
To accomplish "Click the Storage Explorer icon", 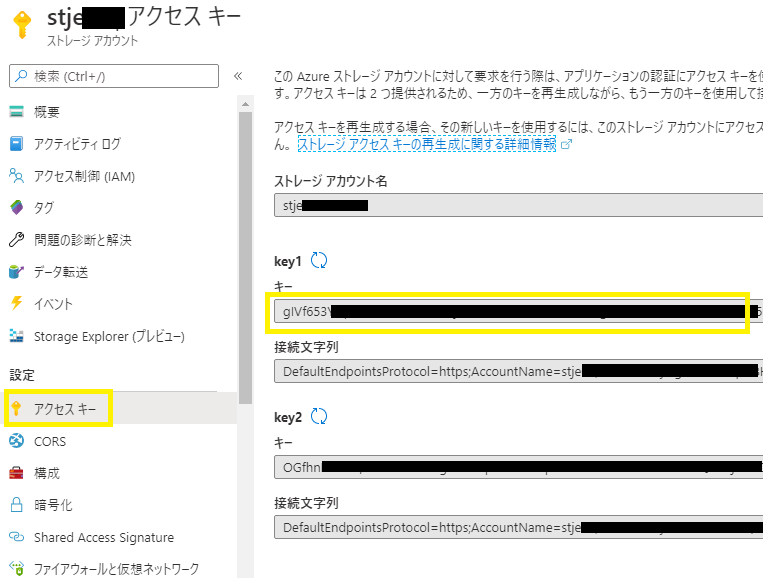I will point(17,336).
